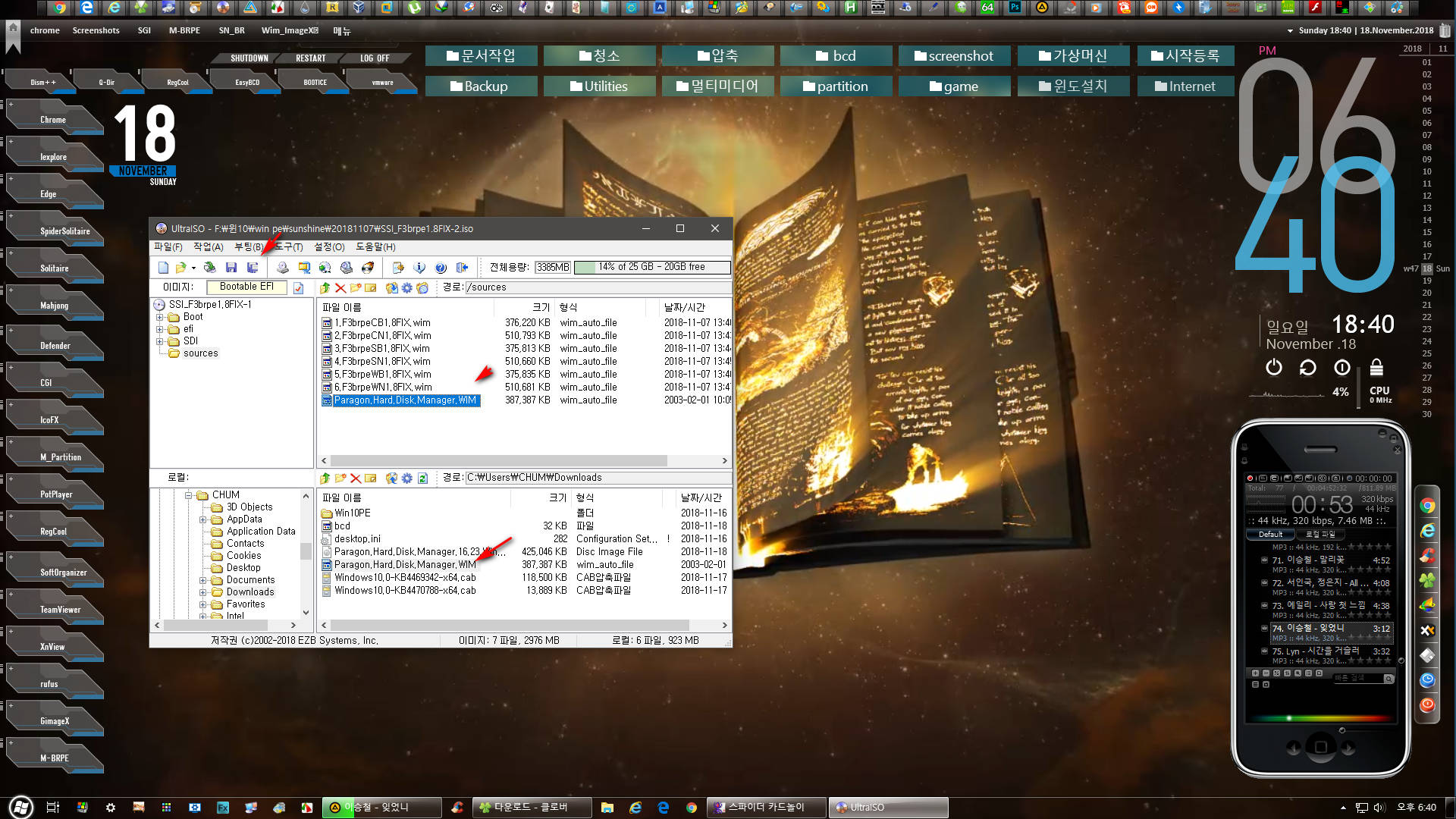1456x819 pixels.
Task: Toggle the checkbox icon beside Bootable EFI
Action: pos(298,287)
